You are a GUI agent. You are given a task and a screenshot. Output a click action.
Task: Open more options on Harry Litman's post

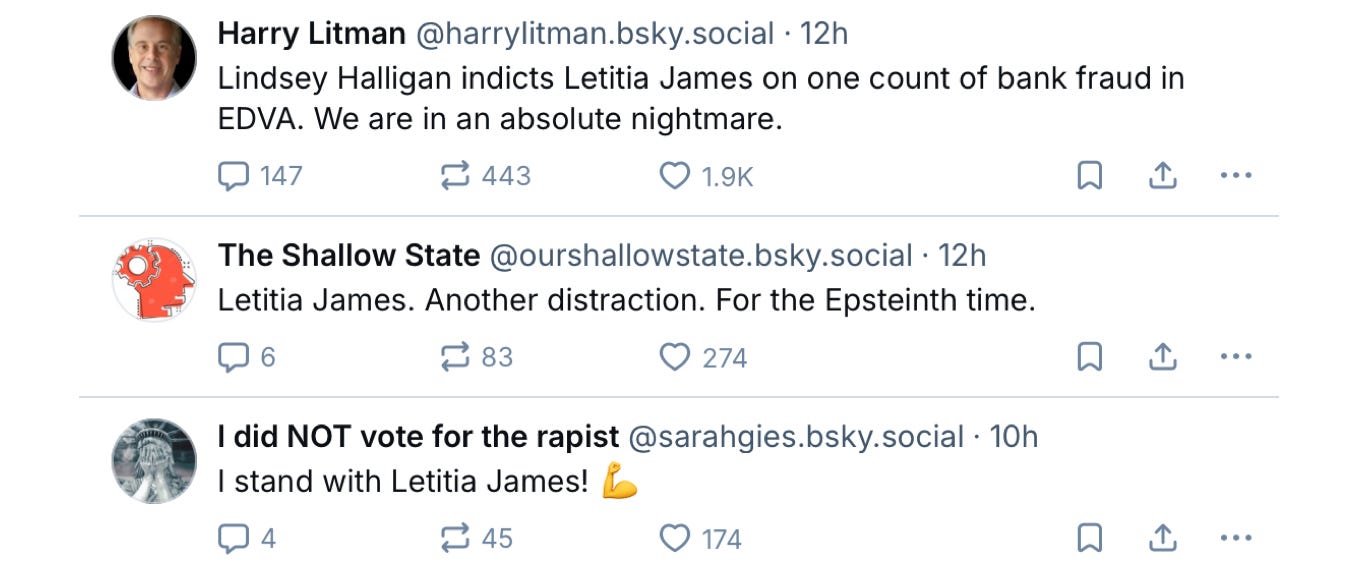pyautogui.click(x=1236, y=177)
